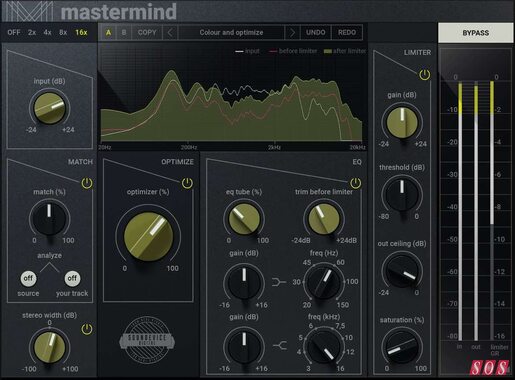Click the high band gain (dB) knob

click(x=244, y=346)
